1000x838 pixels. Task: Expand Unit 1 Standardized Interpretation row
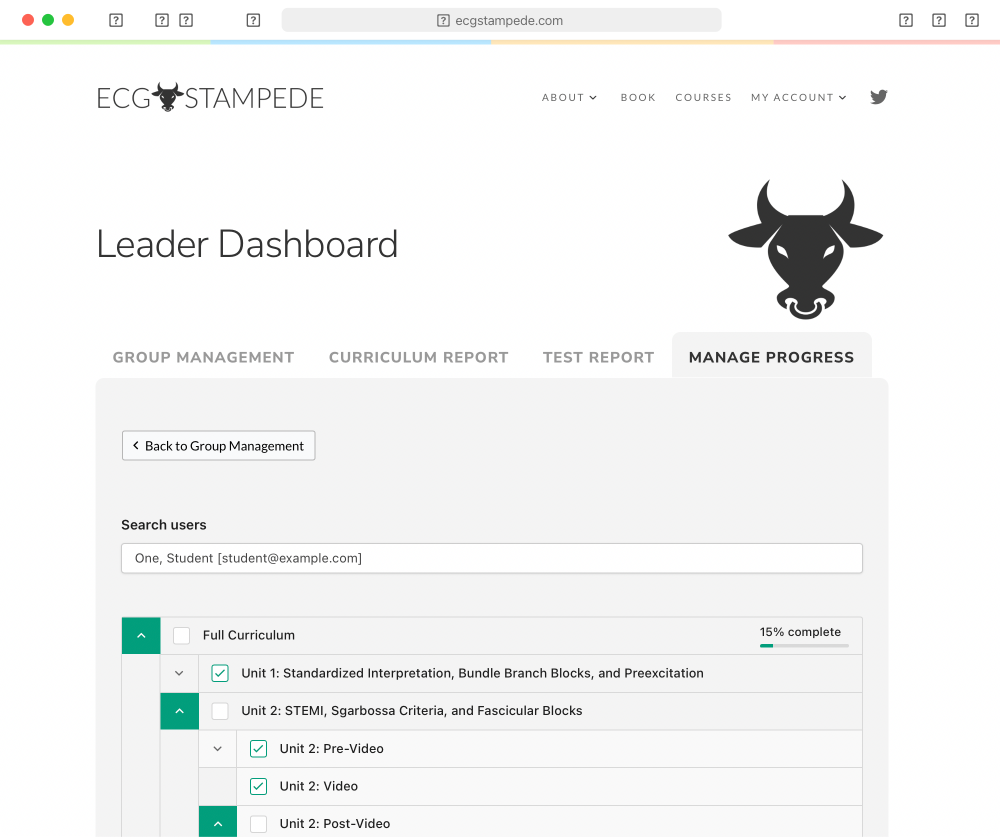point(179,673)
